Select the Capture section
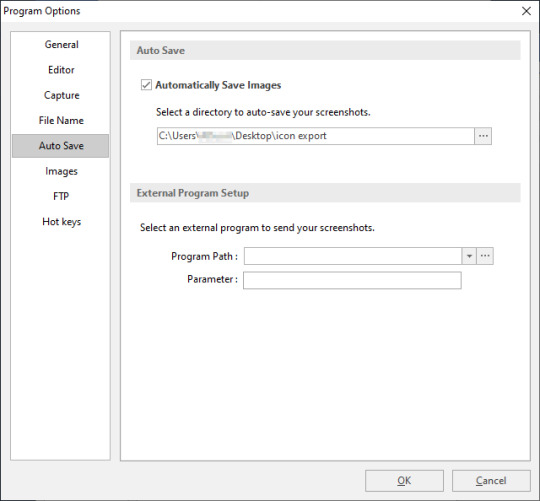Image resolution: width=540 pixels, height=501 pixels. [x=61, y=95]
